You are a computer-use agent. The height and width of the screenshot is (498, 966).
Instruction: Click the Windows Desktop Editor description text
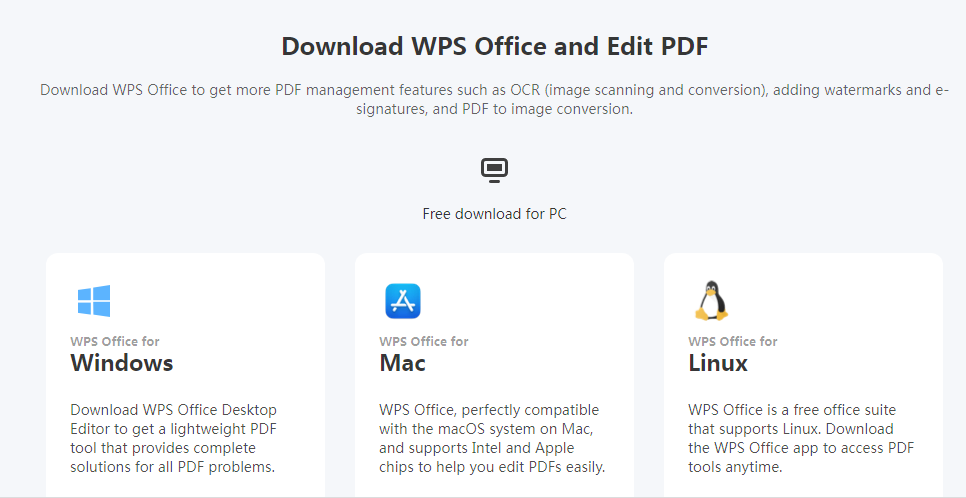[x=174, y=438]
